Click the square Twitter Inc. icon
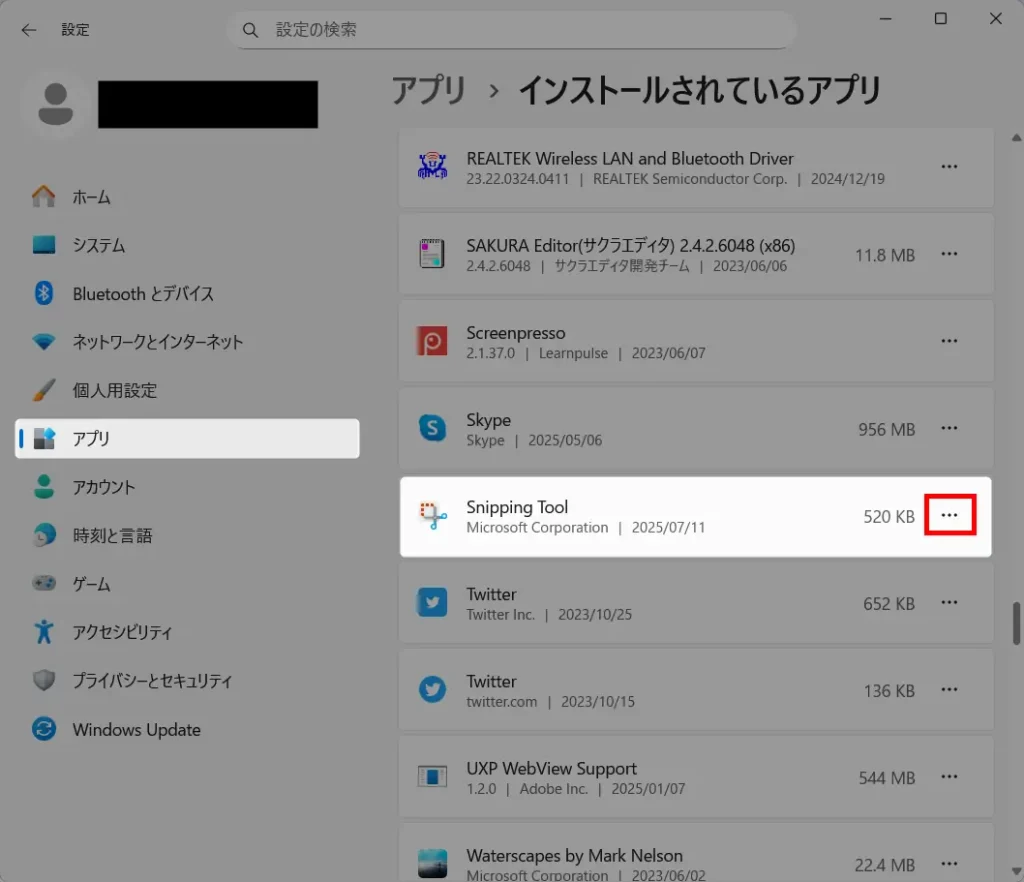 tap(432, 603)
